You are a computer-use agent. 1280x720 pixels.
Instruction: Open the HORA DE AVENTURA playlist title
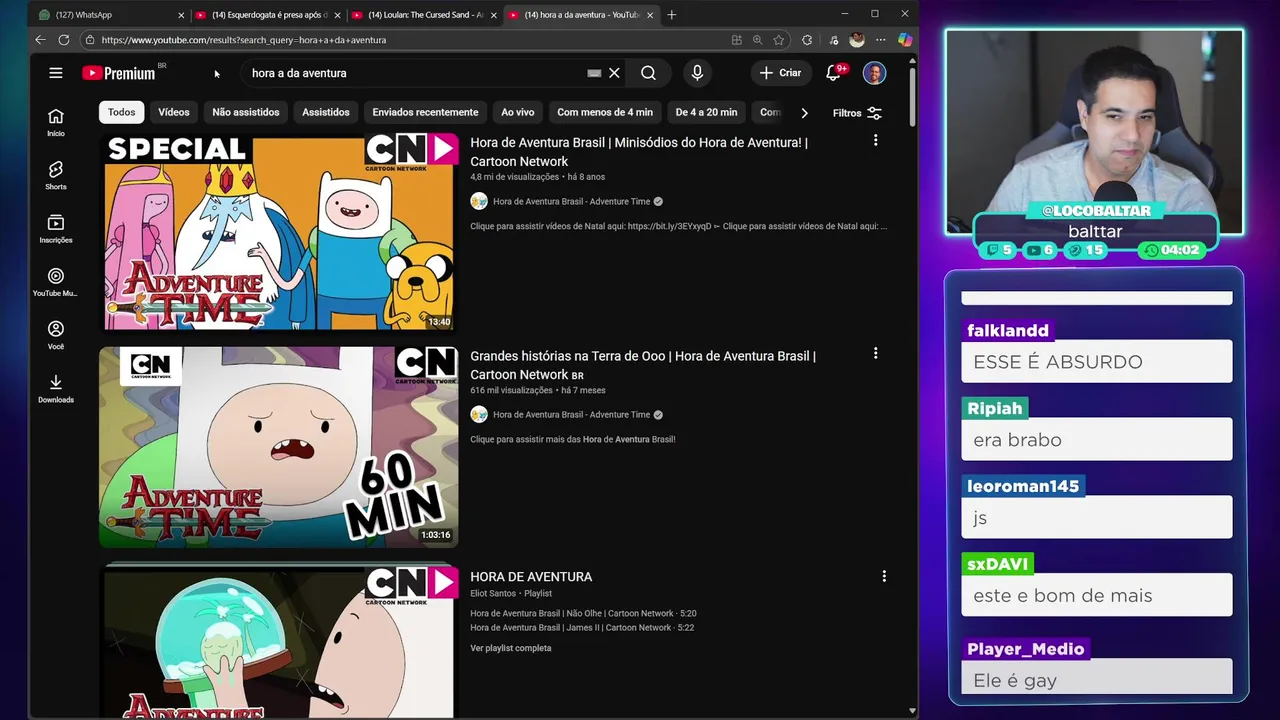pos(531,577)
